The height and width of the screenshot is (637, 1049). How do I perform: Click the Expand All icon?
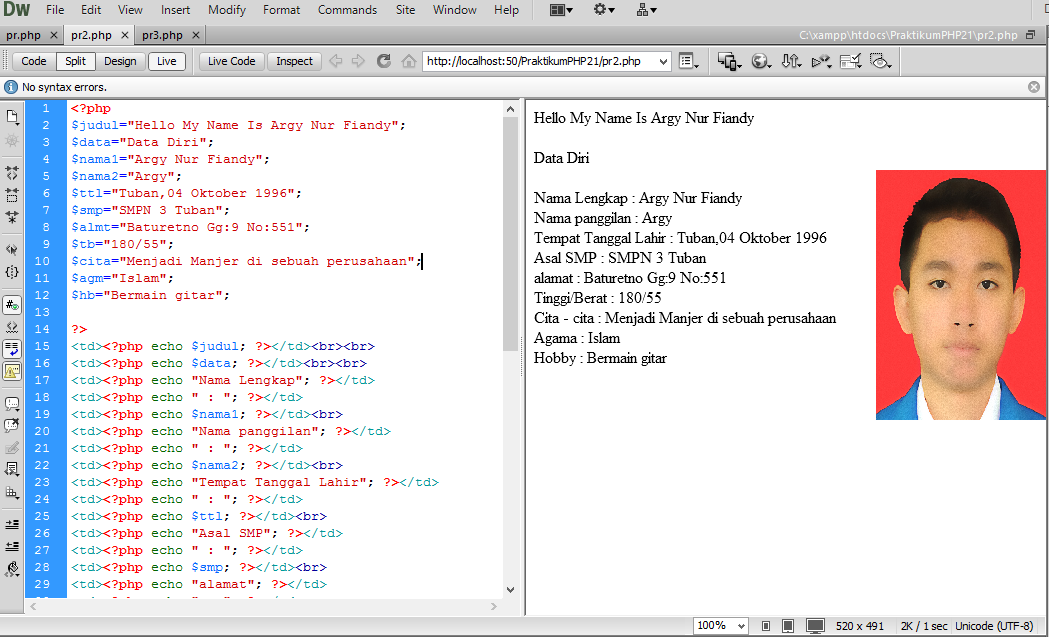[12, 217]
